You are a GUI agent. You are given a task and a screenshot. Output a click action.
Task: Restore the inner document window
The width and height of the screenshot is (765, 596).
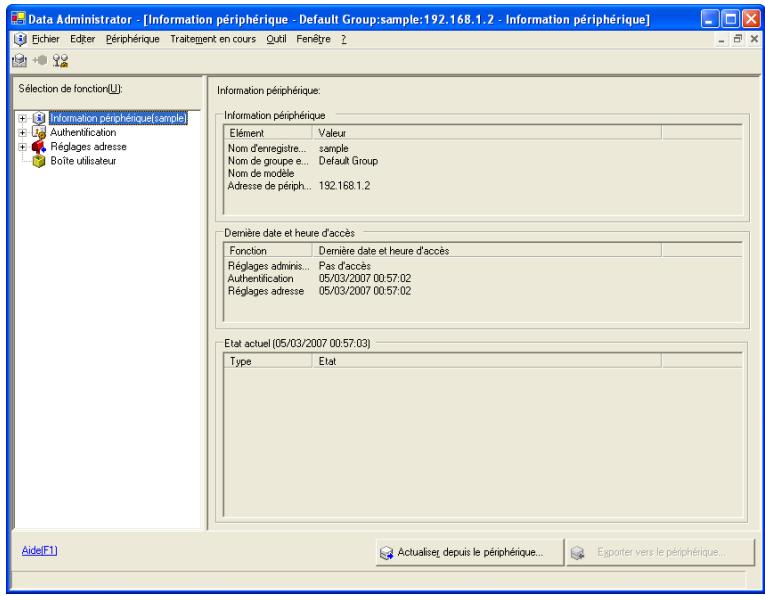(x=738, y=39)
